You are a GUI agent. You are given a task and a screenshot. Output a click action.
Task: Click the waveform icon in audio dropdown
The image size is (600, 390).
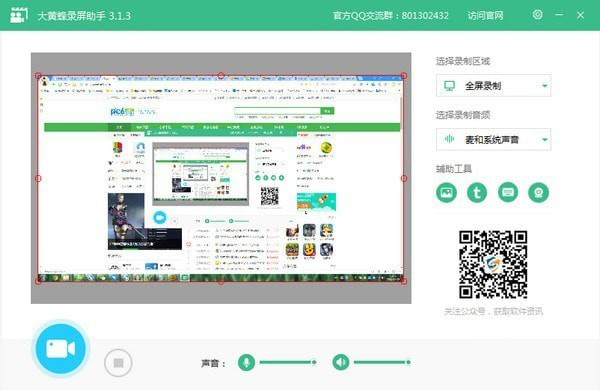[x=449, y=139]
